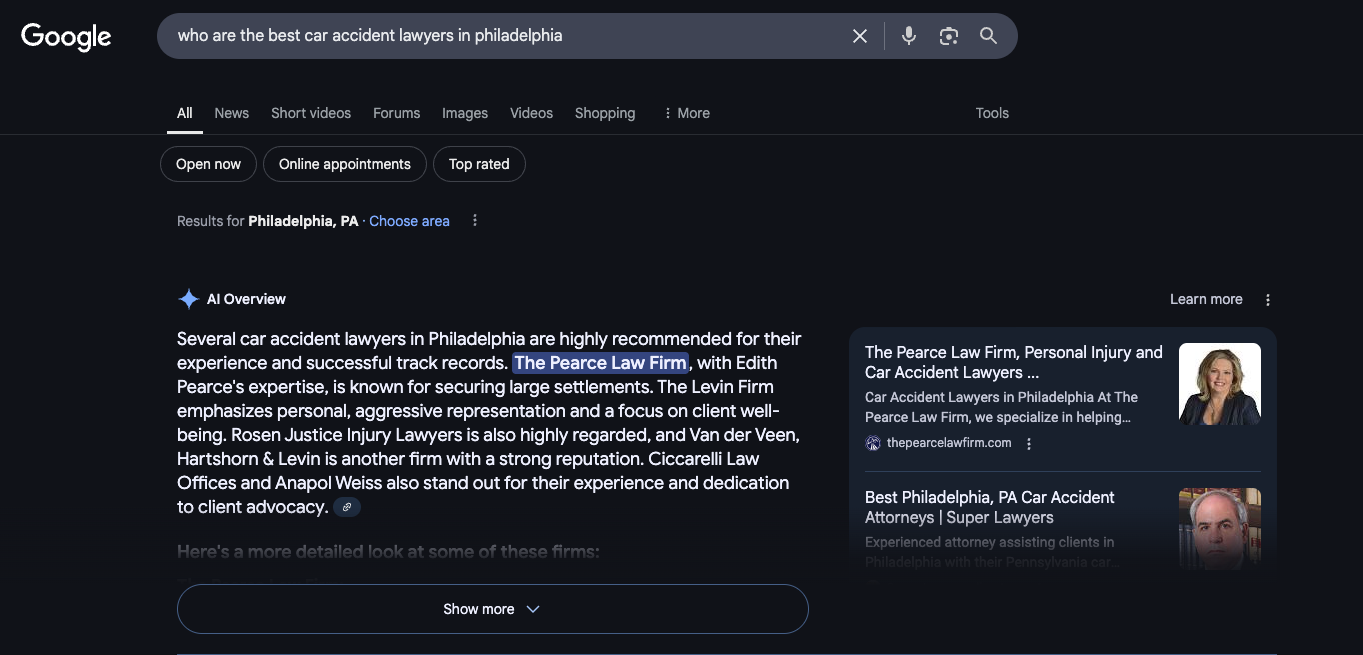The height and width of the screenshot is (655, 1363).
Task: Start voice search with microphone icon
Action: (908, 36)
